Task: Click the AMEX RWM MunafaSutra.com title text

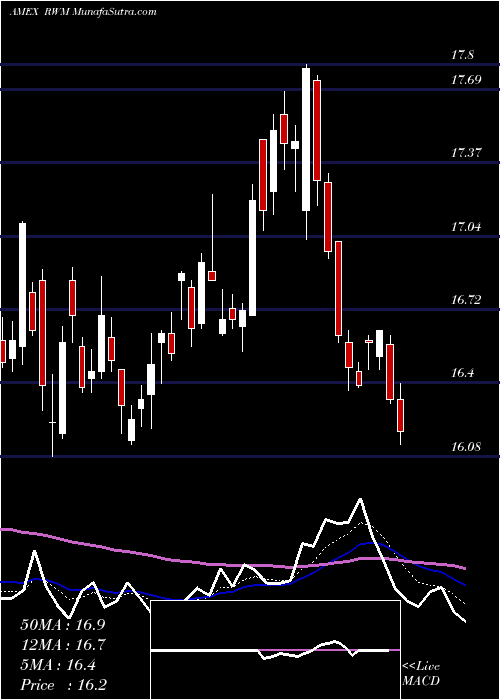Action: pos(83,12)
